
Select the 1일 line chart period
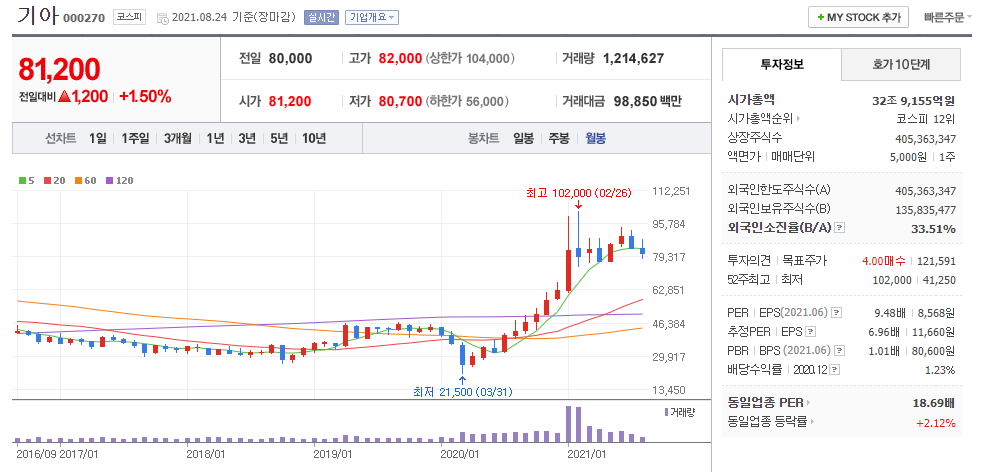point(98,138)
